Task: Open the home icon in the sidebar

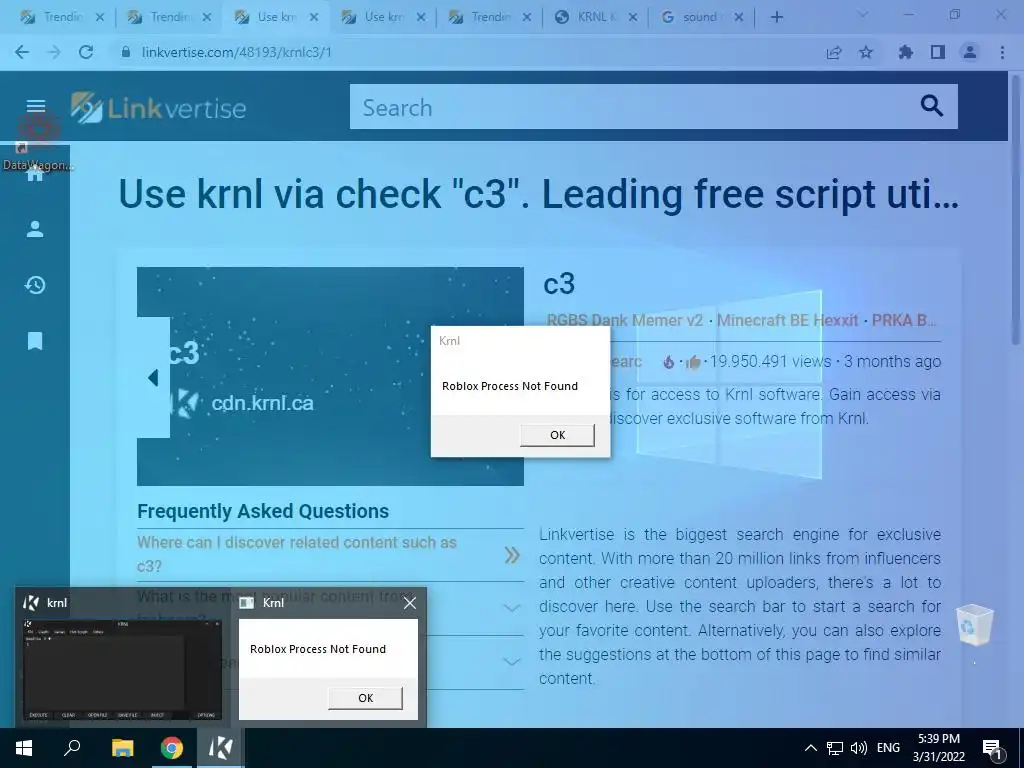Action: point(35,174)
